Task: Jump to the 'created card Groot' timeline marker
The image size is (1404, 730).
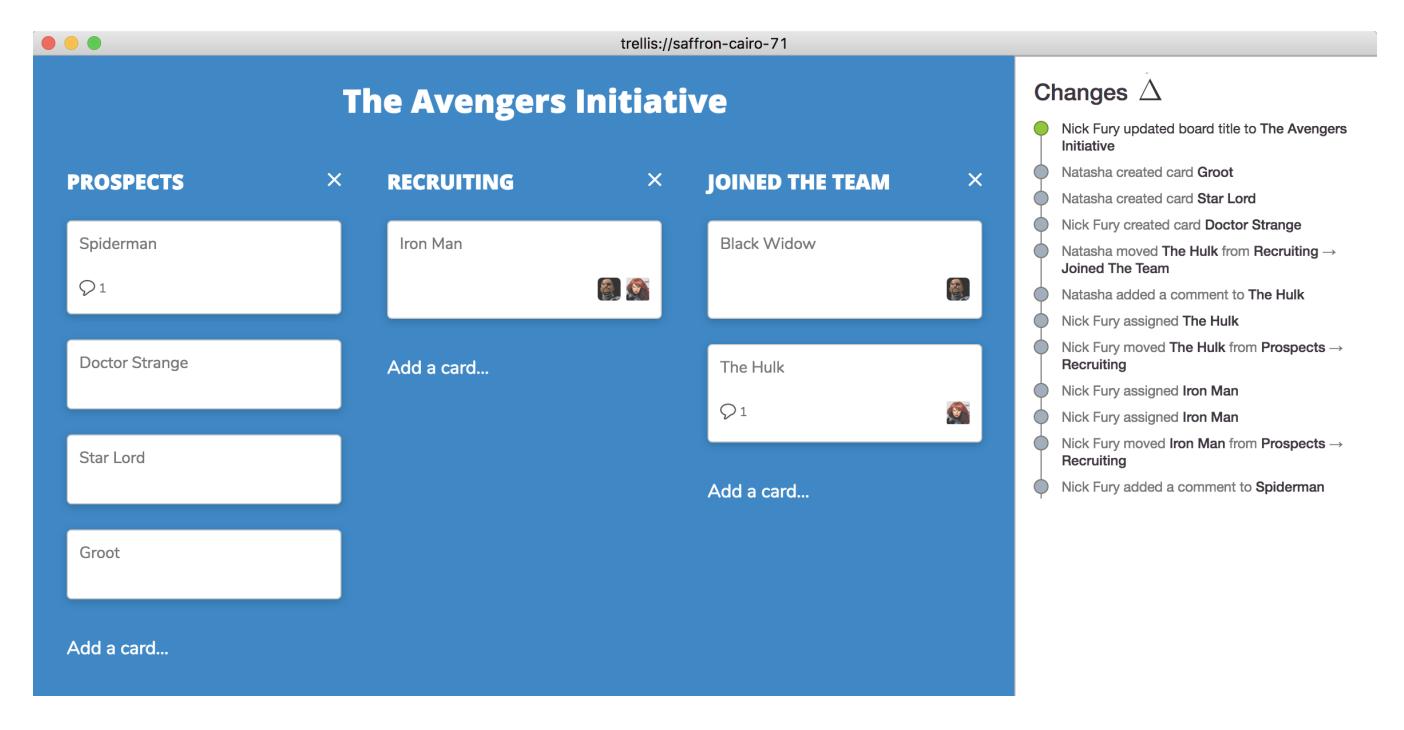Action: (1041, 172)
